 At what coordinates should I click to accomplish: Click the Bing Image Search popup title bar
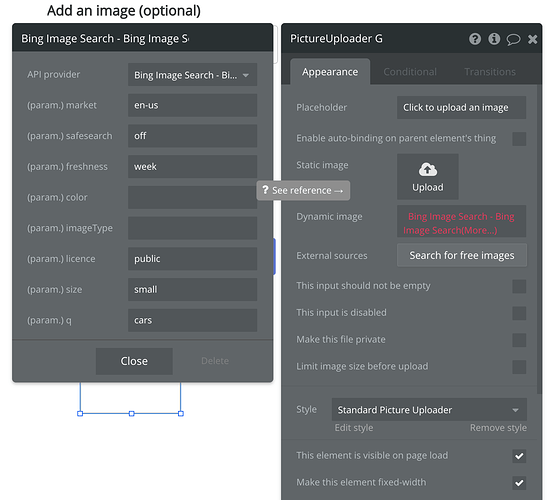142,38
